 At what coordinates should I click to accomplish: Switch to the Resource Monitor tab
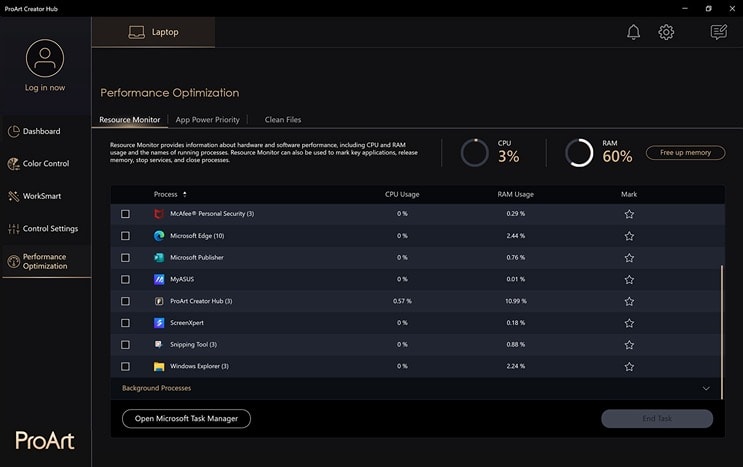coord(129,120)
